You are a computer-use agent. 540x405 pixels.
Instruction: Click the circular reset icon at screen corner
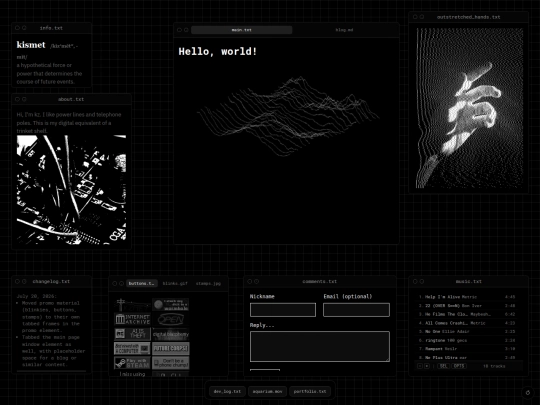[x=528, y=392]
